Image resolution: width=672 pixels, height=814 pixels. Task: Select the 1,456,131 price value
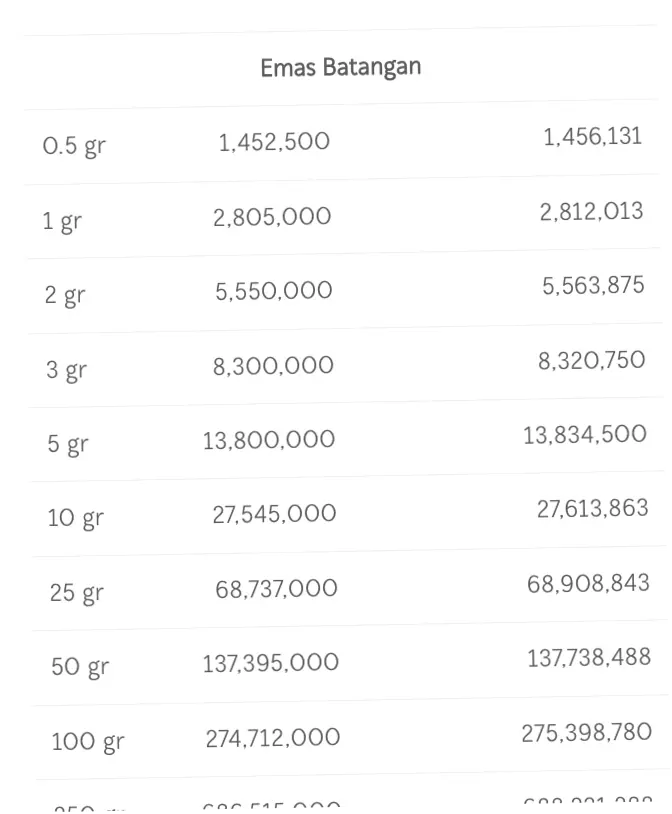[x=593, y=137]
